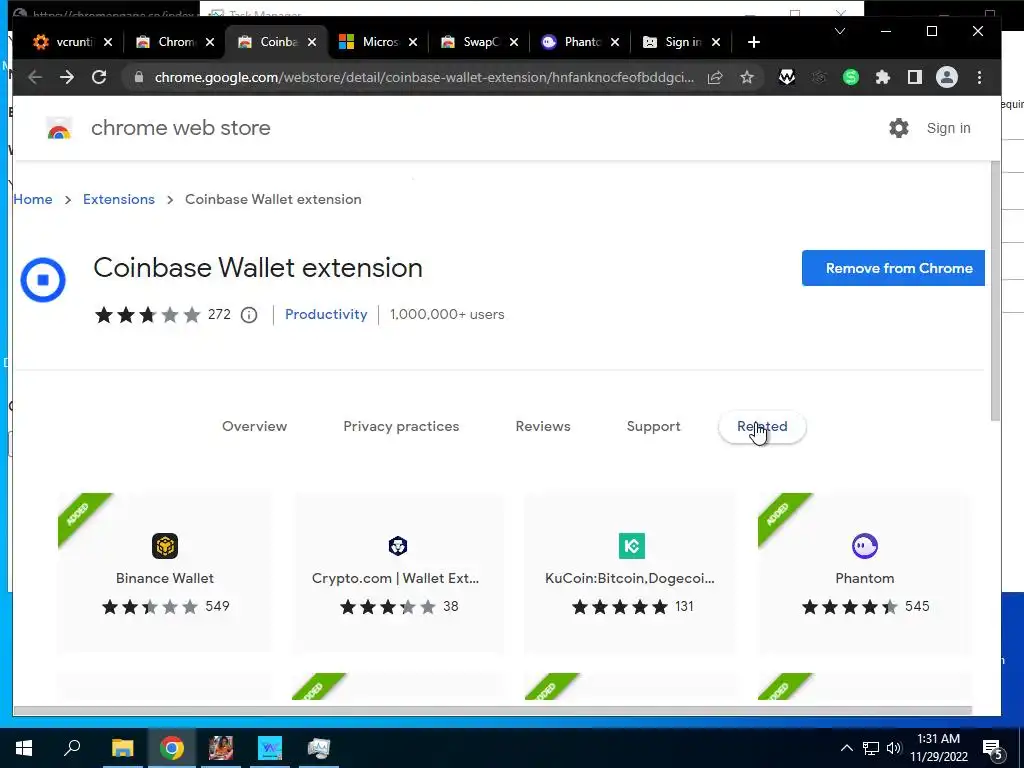
Task: Click Coinbase star rating
Action: pyautogui.click(x=148, y=315)
